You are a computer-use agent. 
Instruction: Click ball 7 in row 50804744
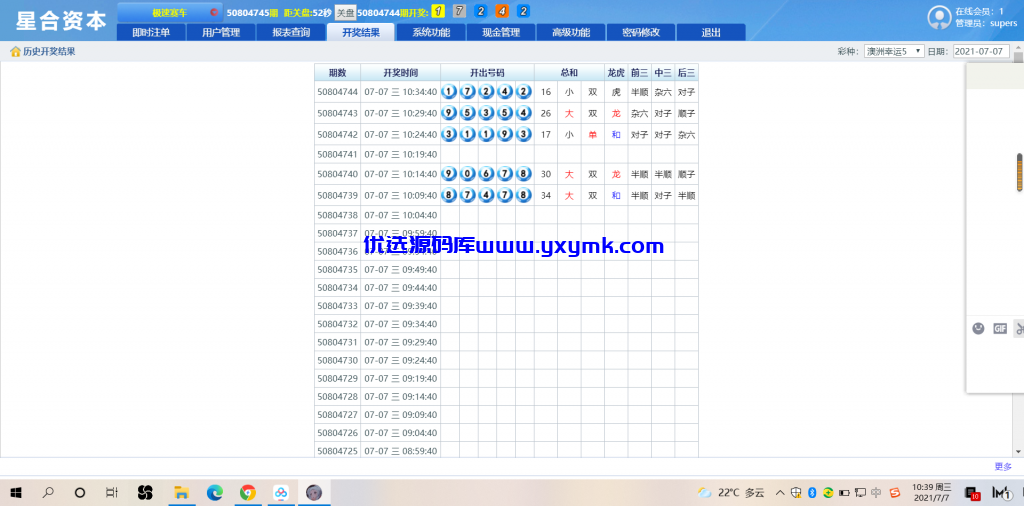tap(468, 92)
